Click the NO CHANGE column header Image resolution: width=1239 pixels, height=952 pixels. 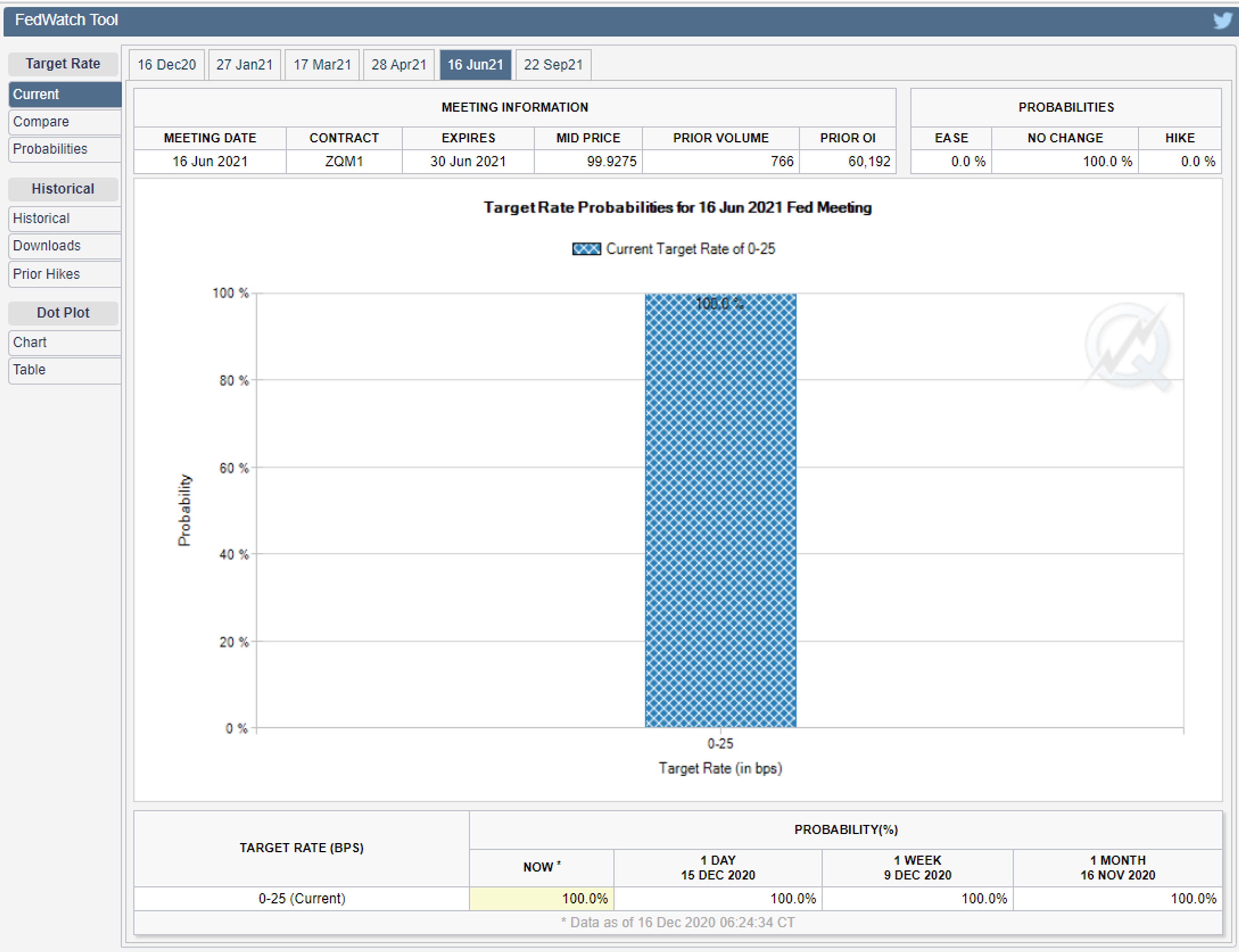pos(1065,138)
